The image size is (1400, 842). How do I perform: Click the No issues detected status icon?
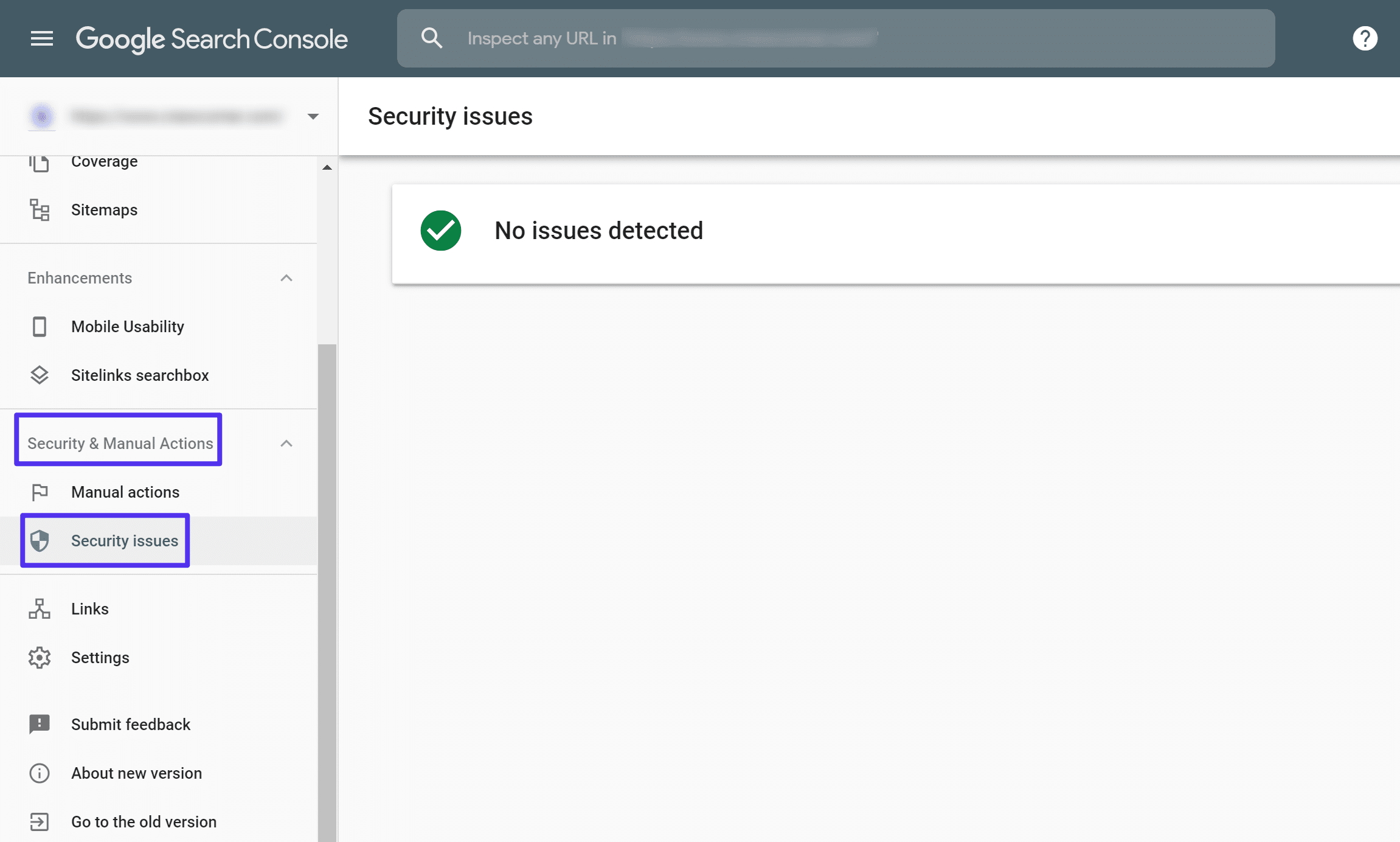point(440,229)
